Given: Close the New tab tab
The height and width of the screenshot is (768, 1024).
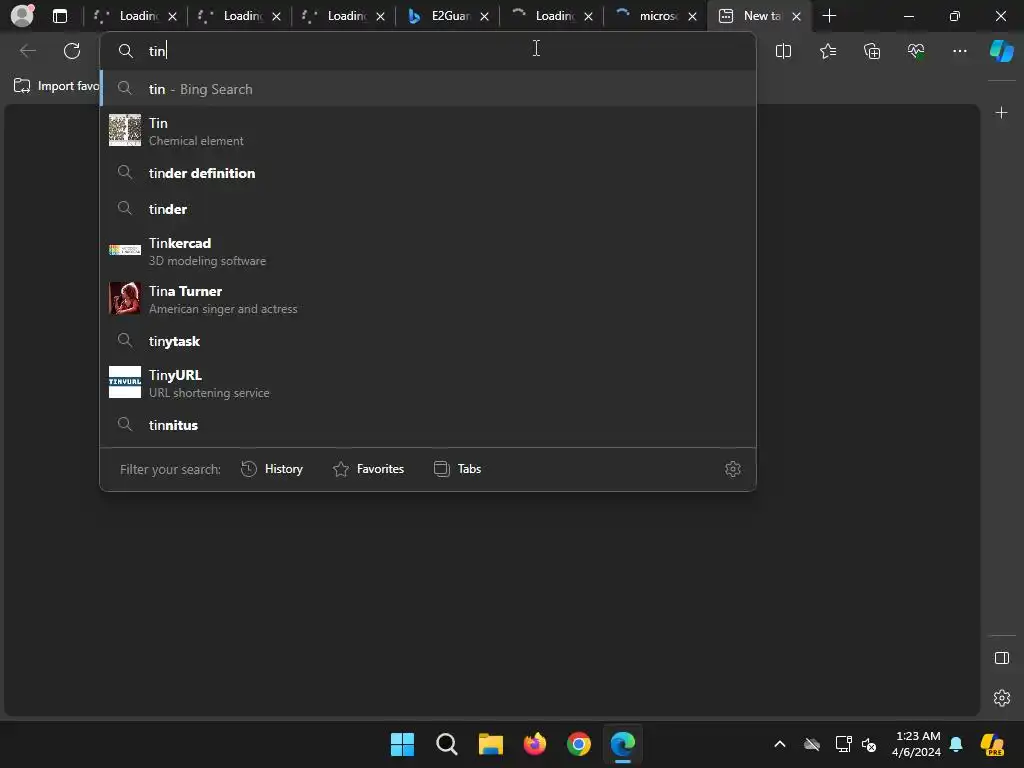Looking at the screenshot, I should 796,16.
